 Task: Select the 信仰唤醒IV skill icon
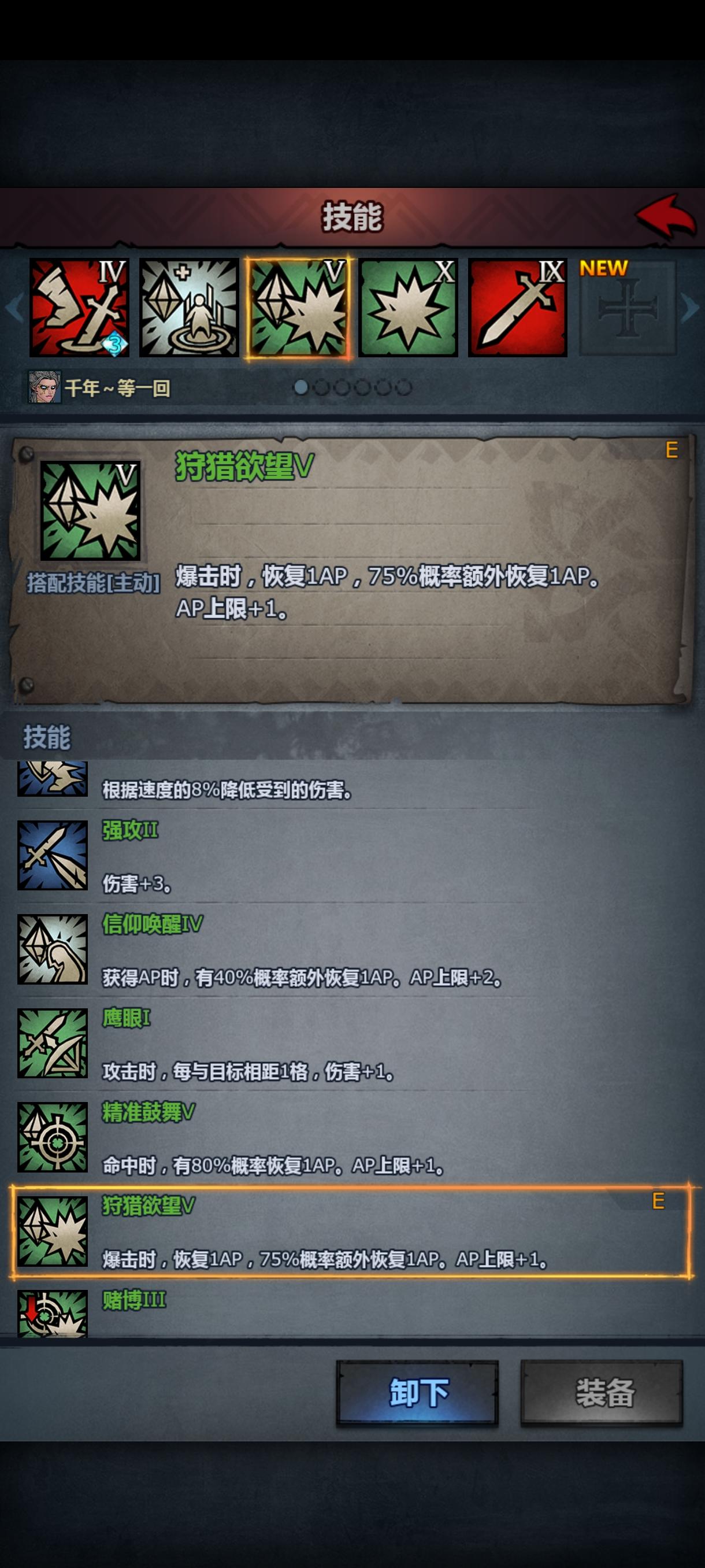53,949
